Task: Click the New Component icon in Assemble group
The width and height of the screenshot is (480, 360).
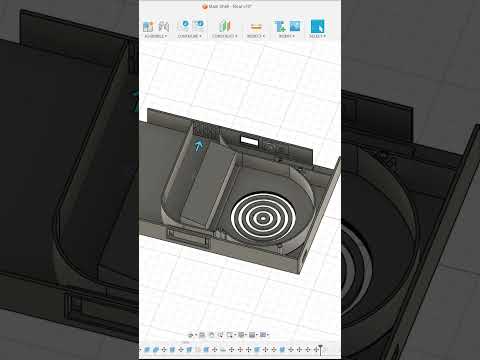Action: tap(148, 26)
